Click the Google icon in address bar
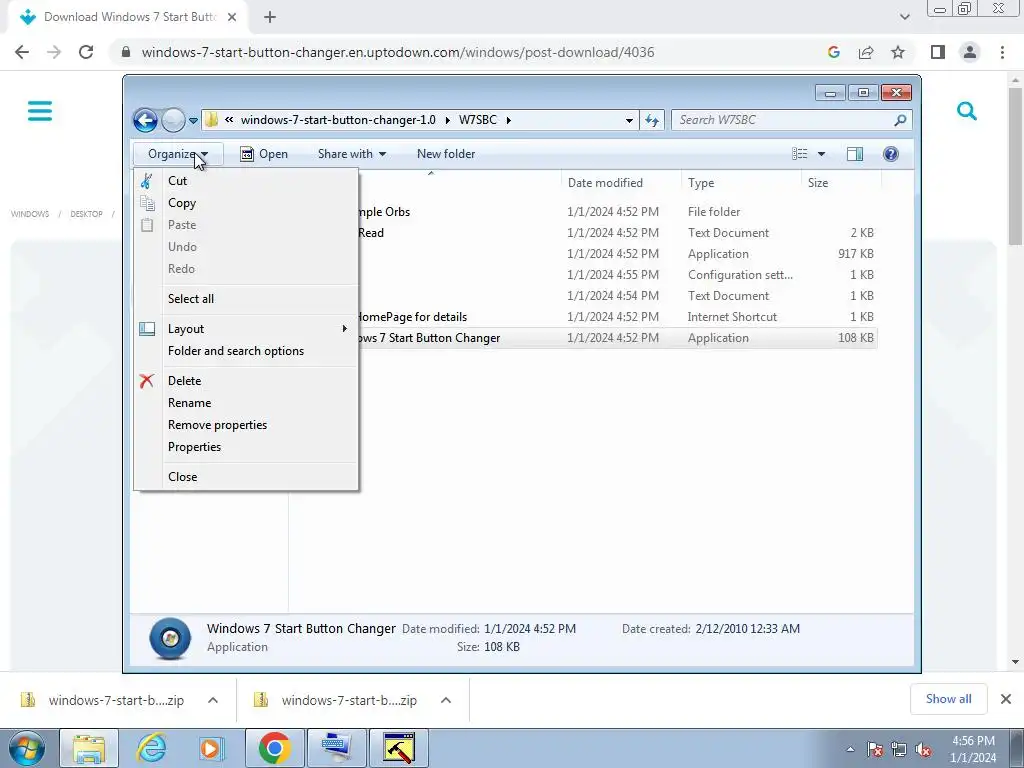Screen dimensions: 1024x768 (833, 52)
